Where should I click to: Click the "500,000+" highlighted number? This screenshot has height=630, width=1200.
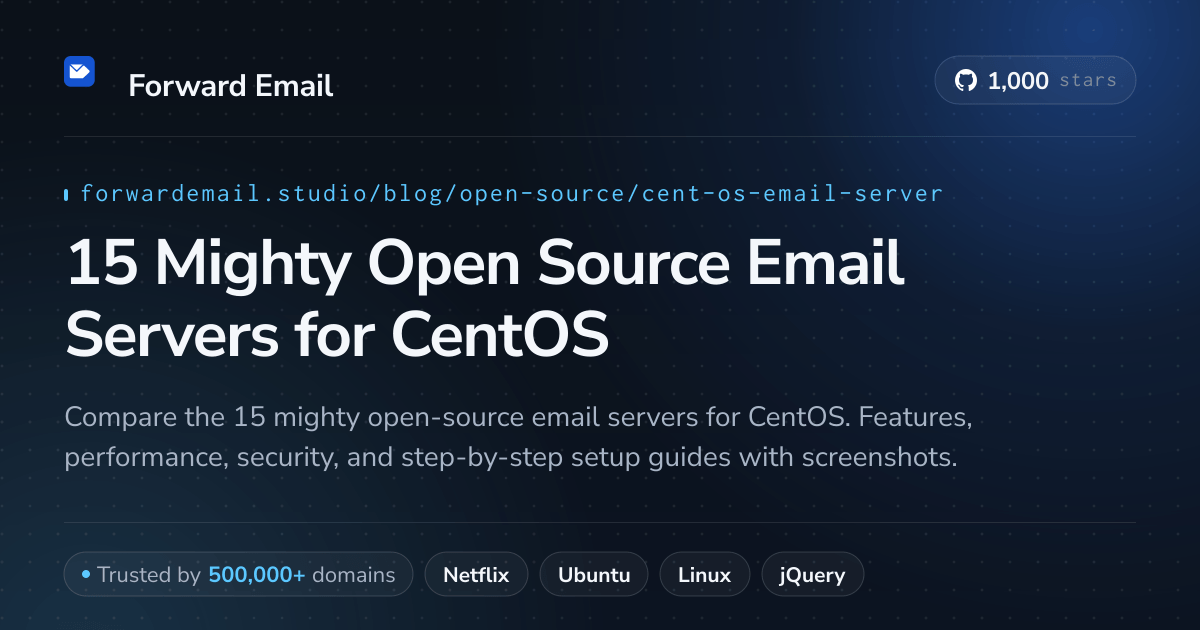[257, 575]
